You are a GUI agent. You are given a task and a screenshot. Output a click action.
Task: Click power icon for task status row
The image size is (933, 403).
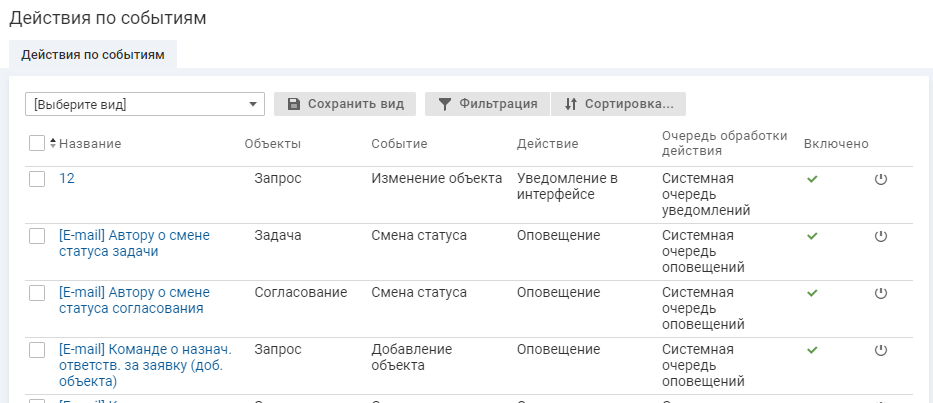click(881, 236)
